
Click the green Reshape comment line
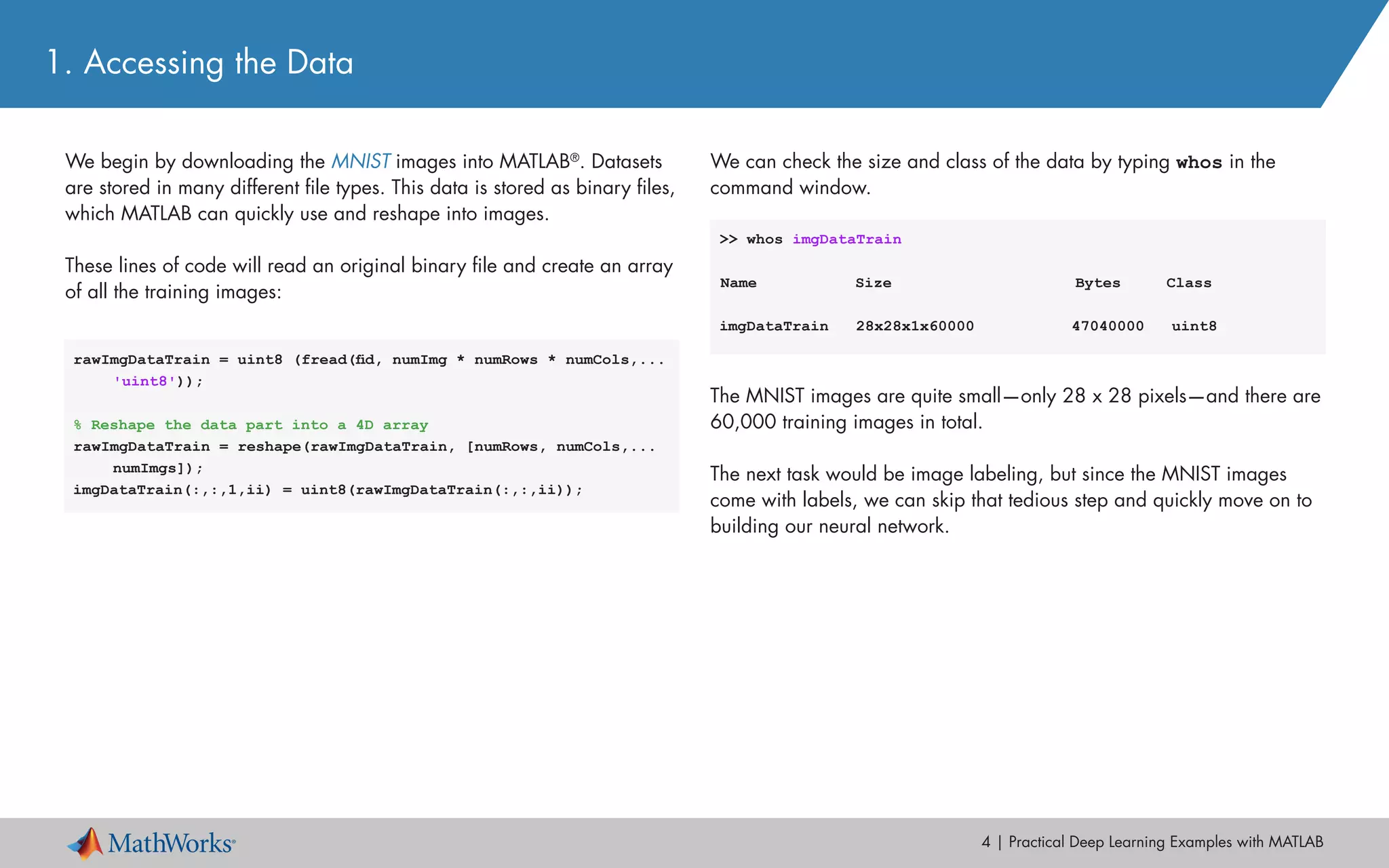point(251,425)
